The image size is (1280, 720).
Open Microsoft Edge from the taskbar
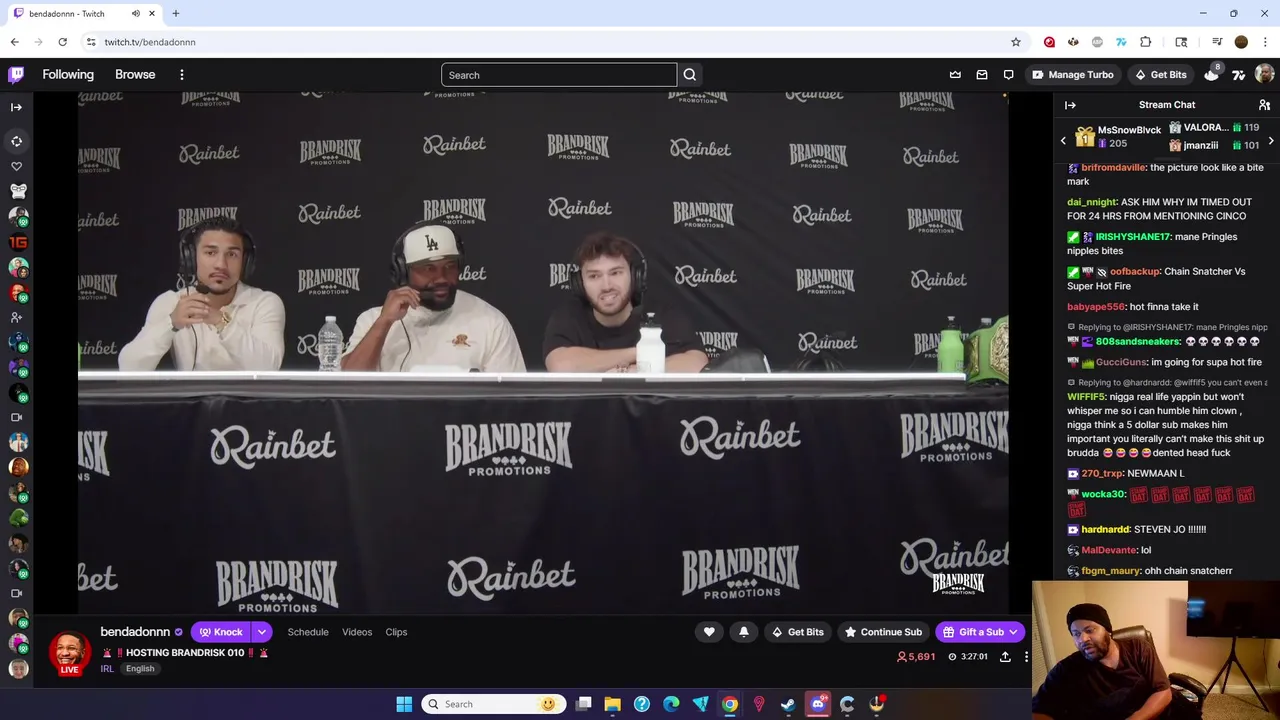click(x=671, y=704)
